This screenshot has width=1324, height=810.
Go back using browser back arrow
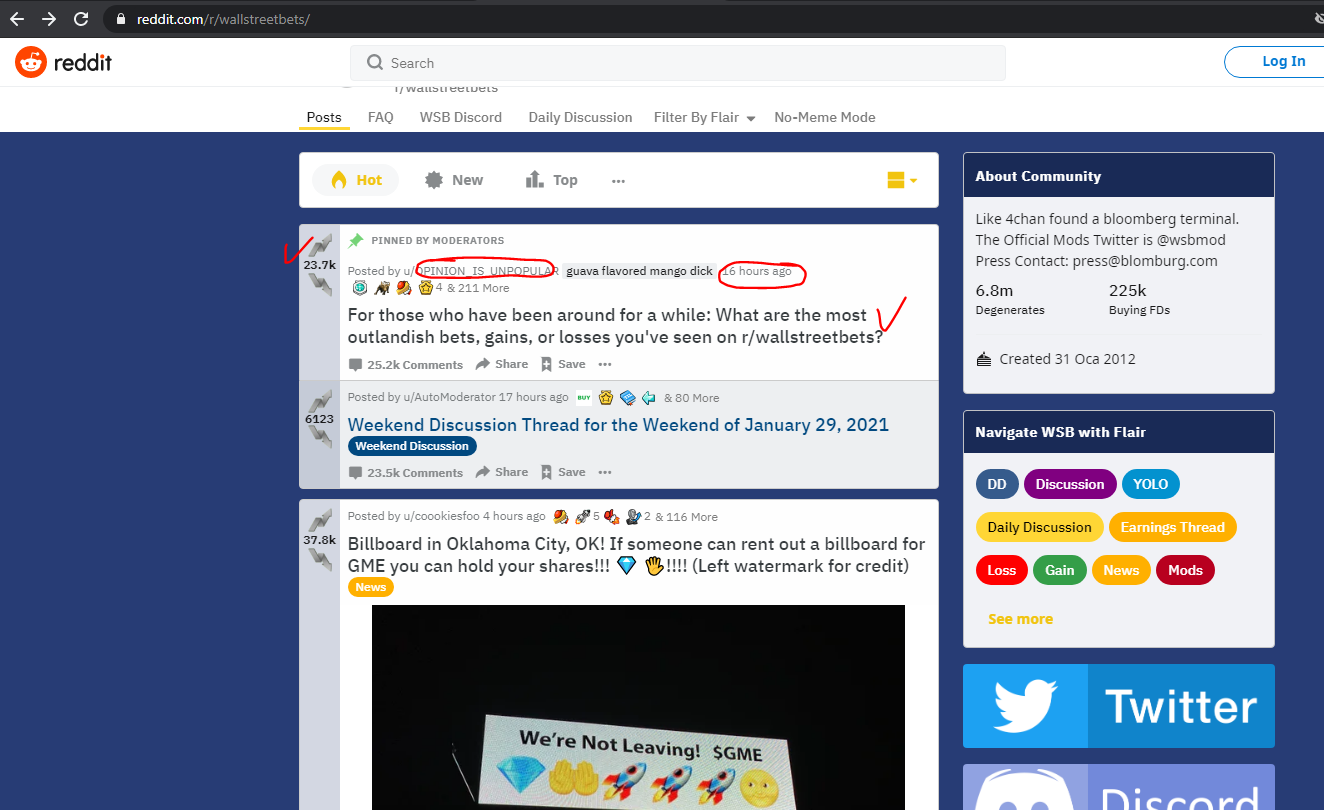tap(16, 19)
